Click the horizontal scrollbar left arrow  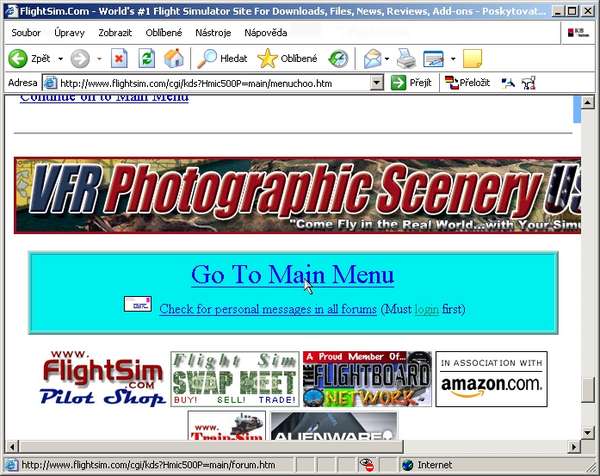(x=12, y=446)
